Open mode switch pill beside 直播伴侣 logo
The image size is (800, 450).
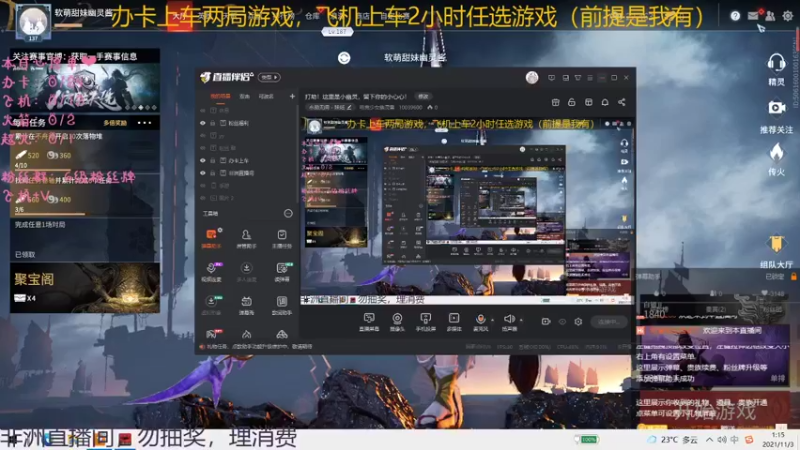[x=269, y=77]
